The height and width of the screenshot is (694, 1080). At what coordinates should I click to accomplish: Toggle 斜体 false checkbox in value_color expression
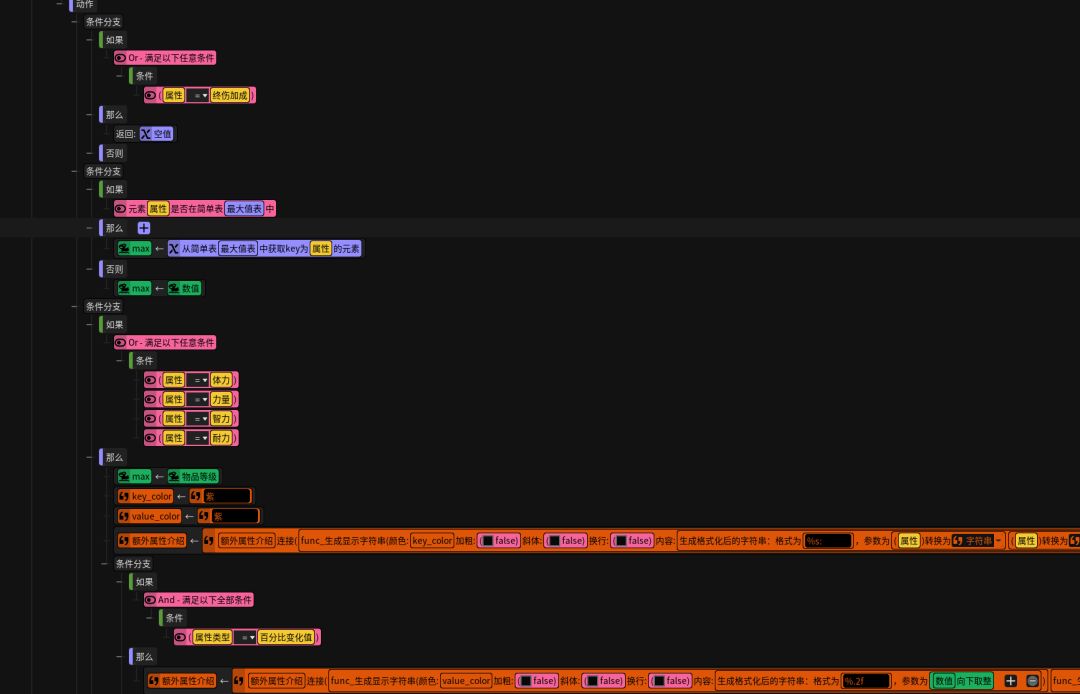[x=592, y=681]
